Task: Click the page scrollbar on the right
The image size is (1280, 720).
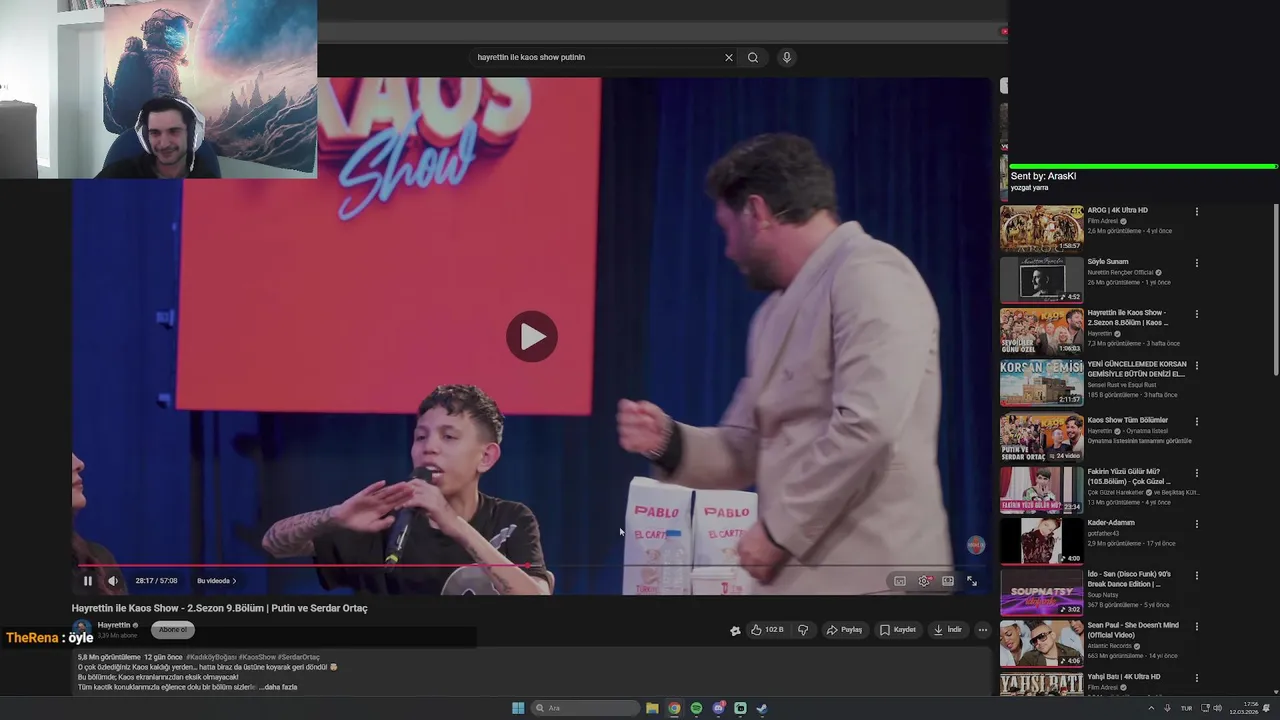Action: click(1275, 290)
